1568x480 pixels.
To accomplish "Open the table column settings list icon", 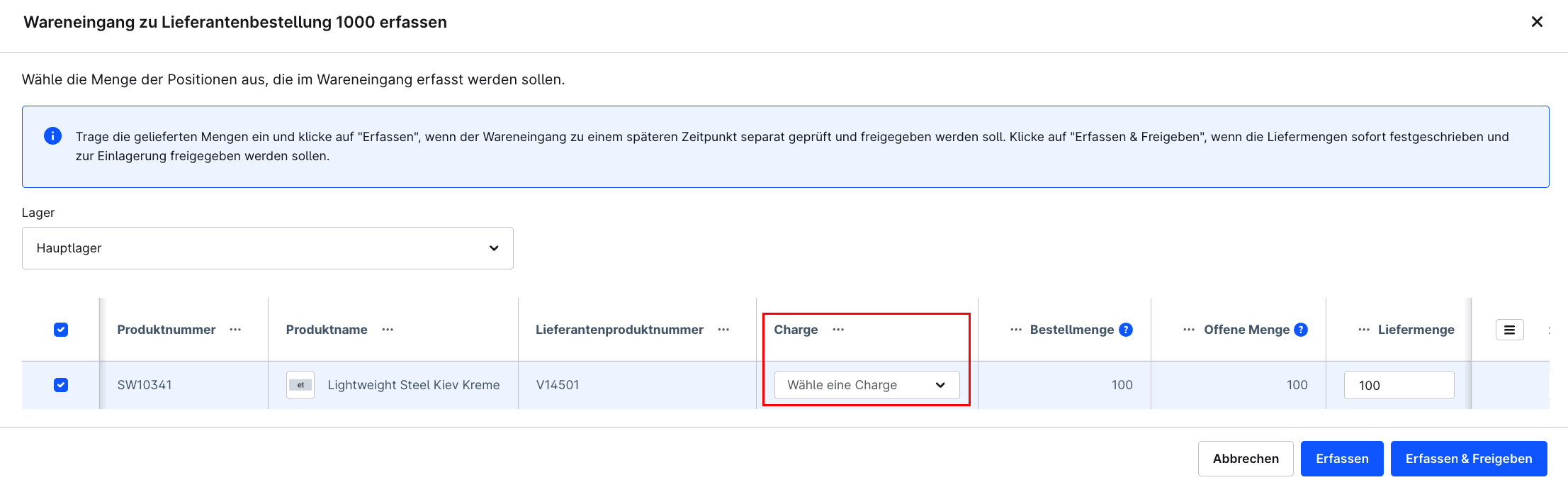I will (x=1509, y=330).
